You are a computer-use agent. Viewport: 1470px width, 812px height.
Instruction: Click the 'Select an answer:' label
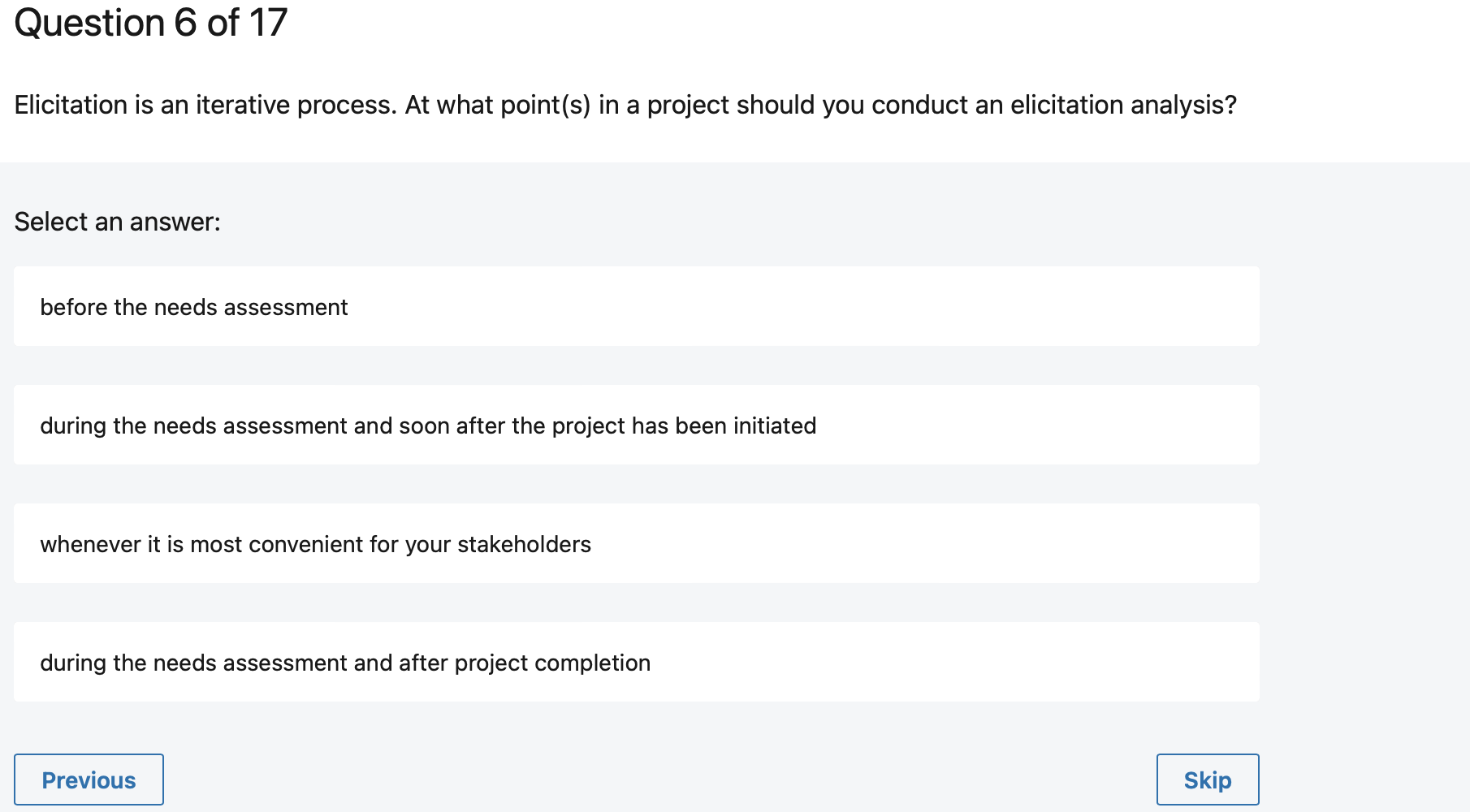pyautogui.click(x=117, y=220)
